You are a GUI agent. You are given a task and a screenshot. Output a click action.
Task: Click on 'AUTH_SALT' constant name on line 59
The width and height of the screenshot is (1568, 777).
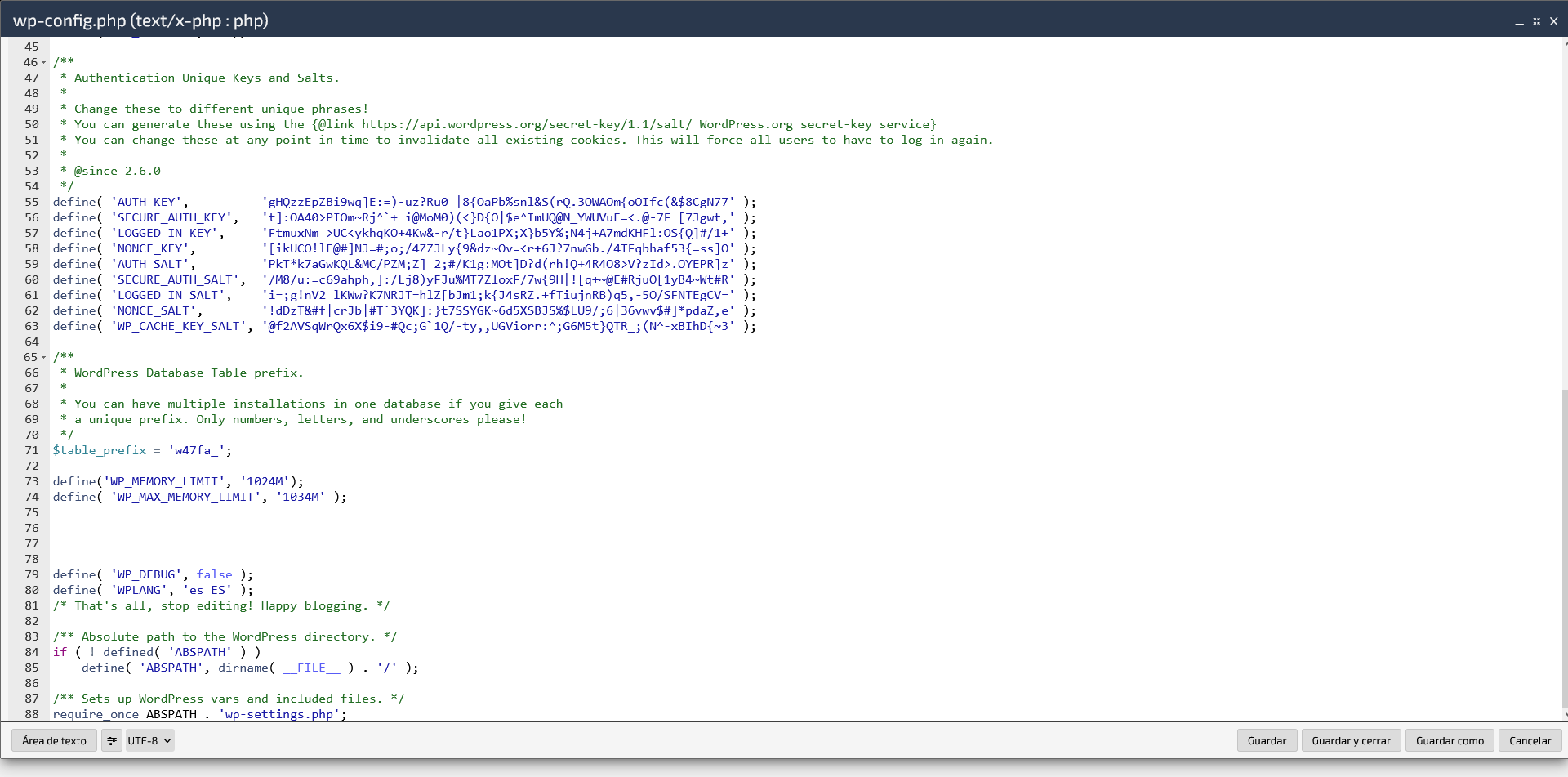click(150, 265)
